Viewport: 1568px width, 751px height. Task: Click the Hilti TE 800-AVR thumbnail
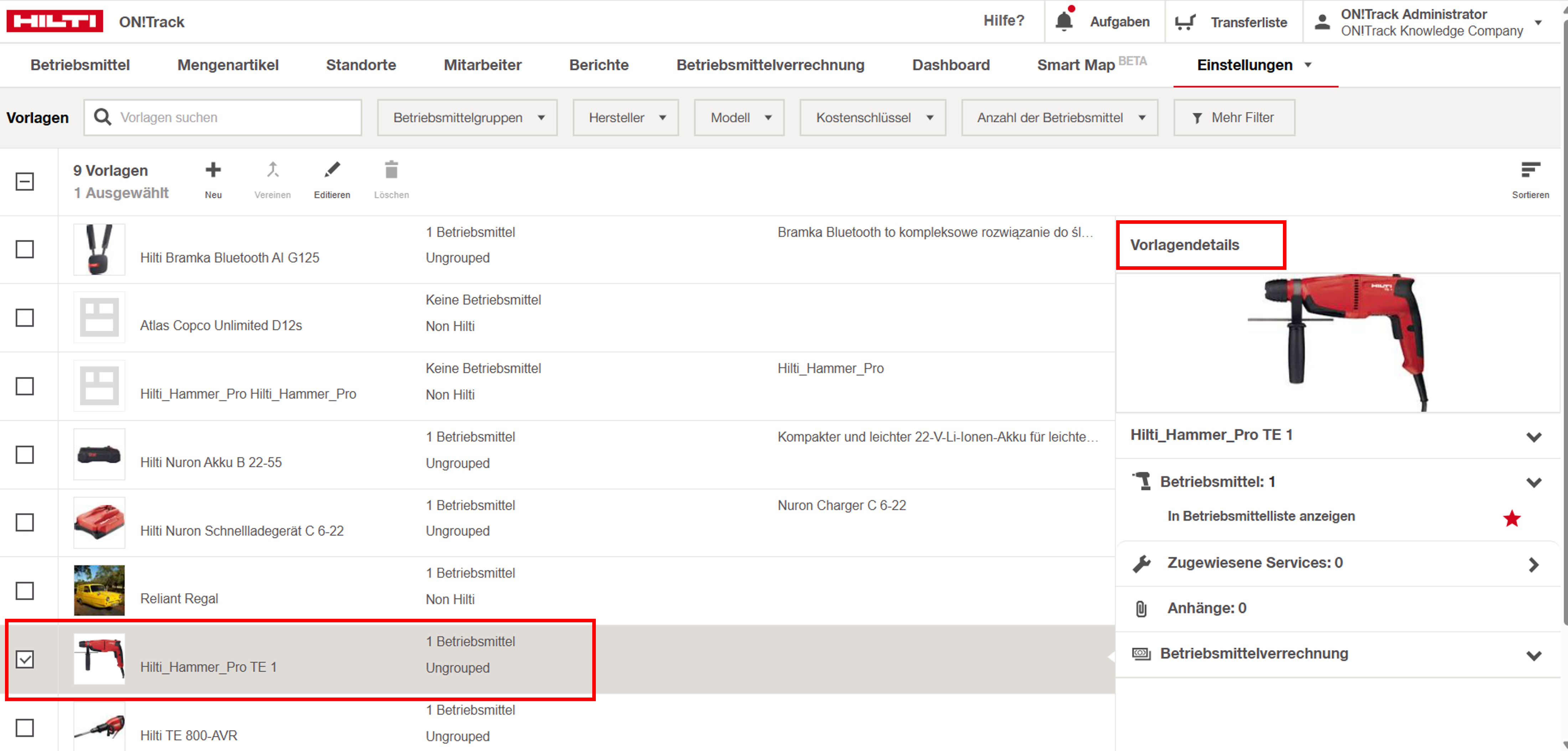pos(99,727)
